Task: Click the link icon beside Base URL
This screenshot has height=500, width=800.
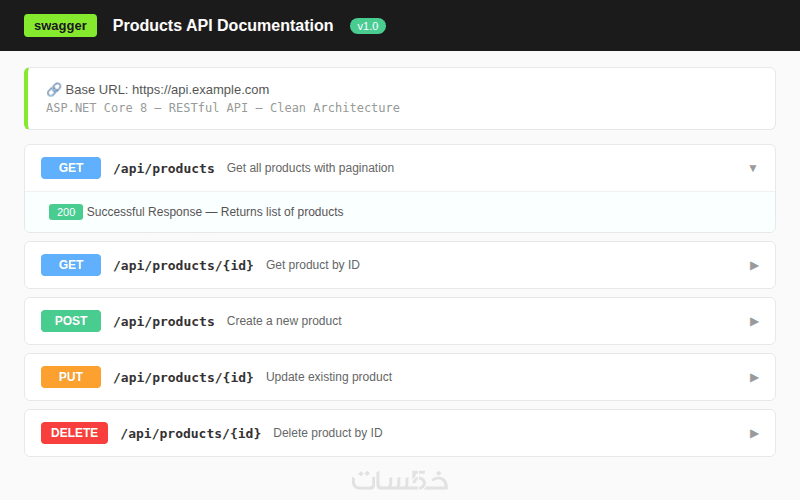Action: [x=54, y=89]
